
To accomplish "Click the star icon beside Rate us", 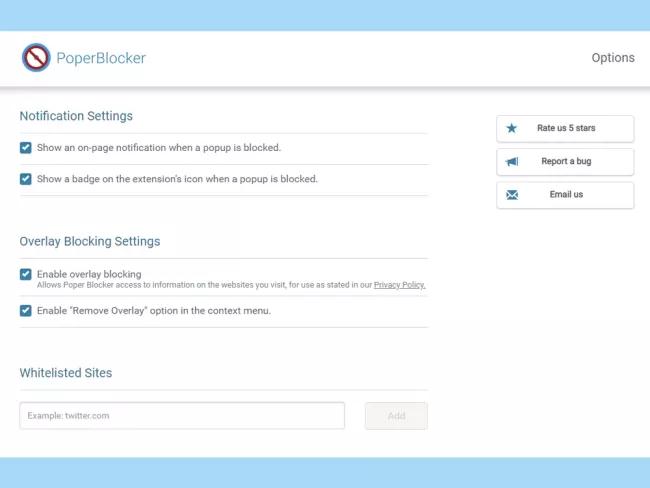I will 512,128.
